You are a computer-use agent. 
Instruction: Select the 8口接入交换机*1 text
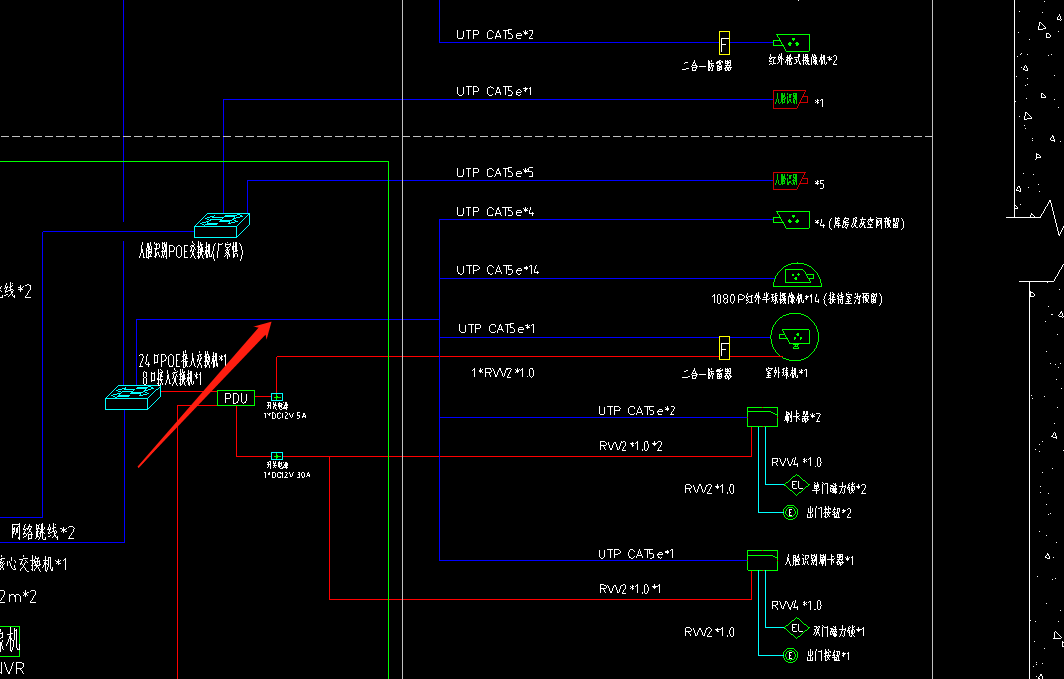pos(172,378)
